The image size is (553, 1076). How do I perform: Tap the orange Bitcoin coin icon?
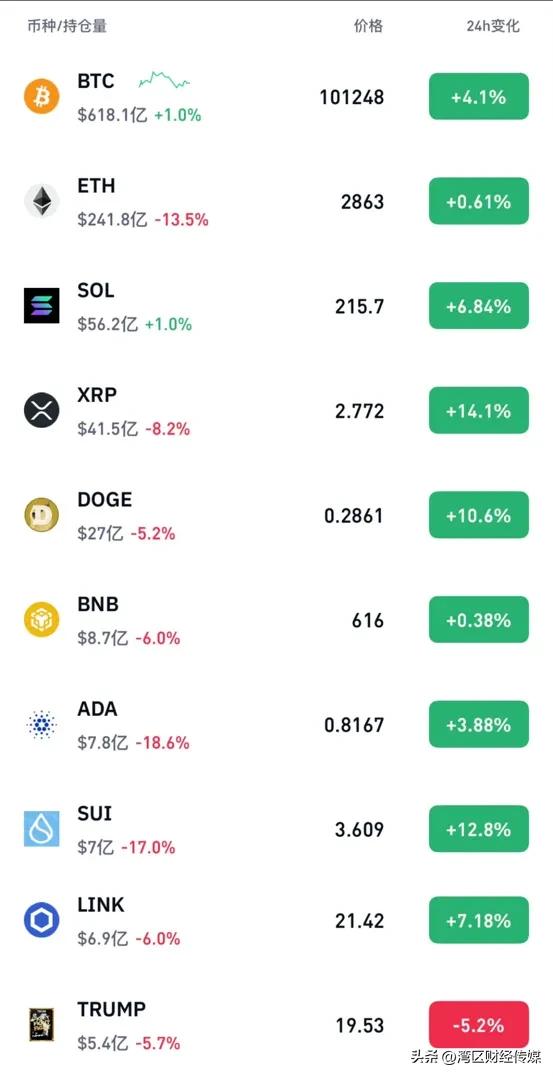pyautogui.click(x=42, y=96)
